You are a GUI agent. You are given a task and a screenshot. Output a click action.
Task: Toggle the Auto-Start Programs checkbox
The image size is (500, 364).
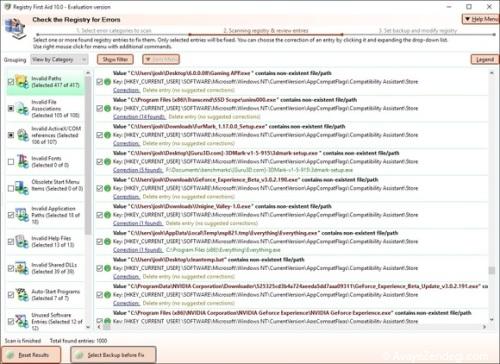coord(11,295)
